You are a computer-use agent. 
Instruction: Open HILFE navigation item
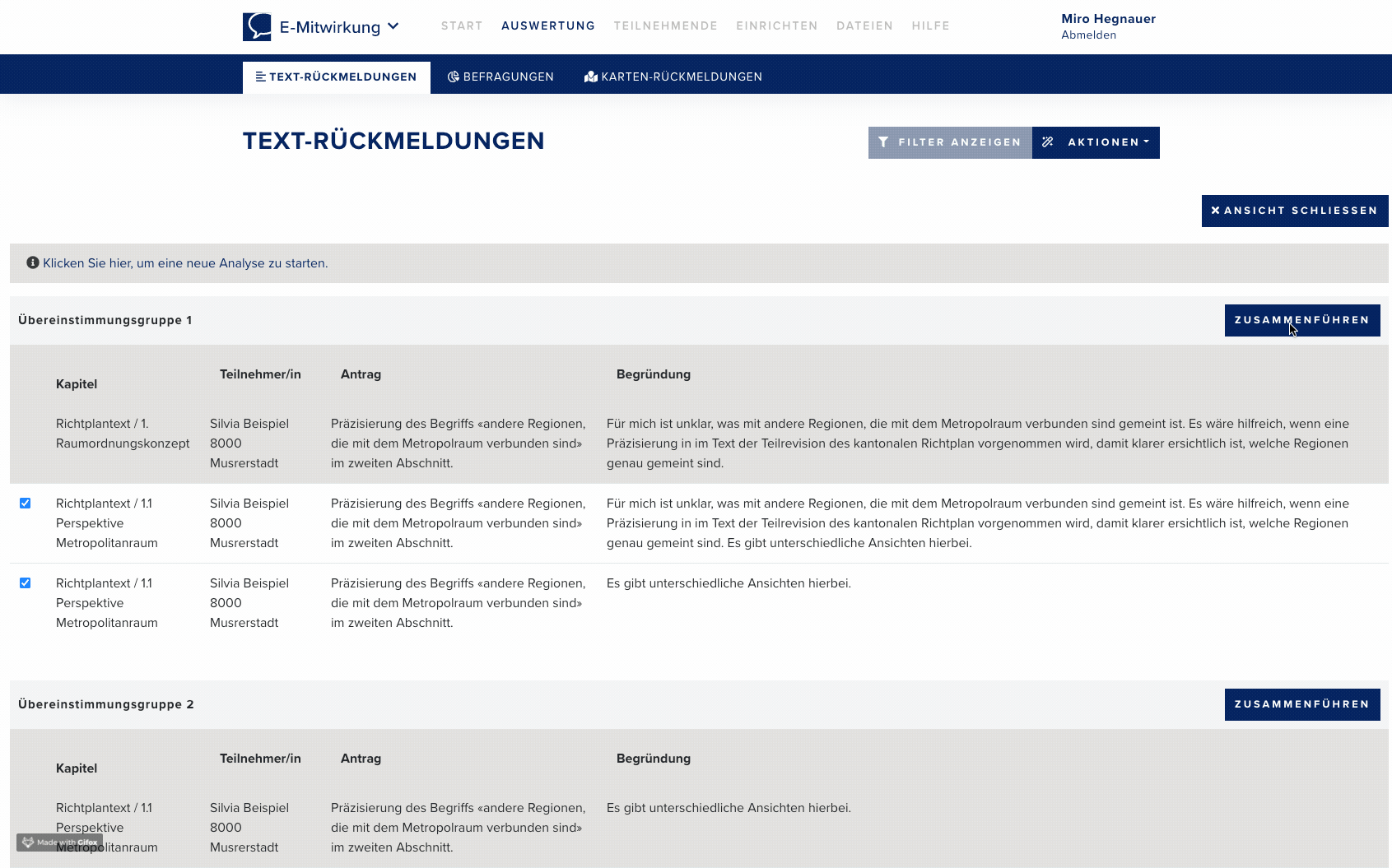(931, 26)
